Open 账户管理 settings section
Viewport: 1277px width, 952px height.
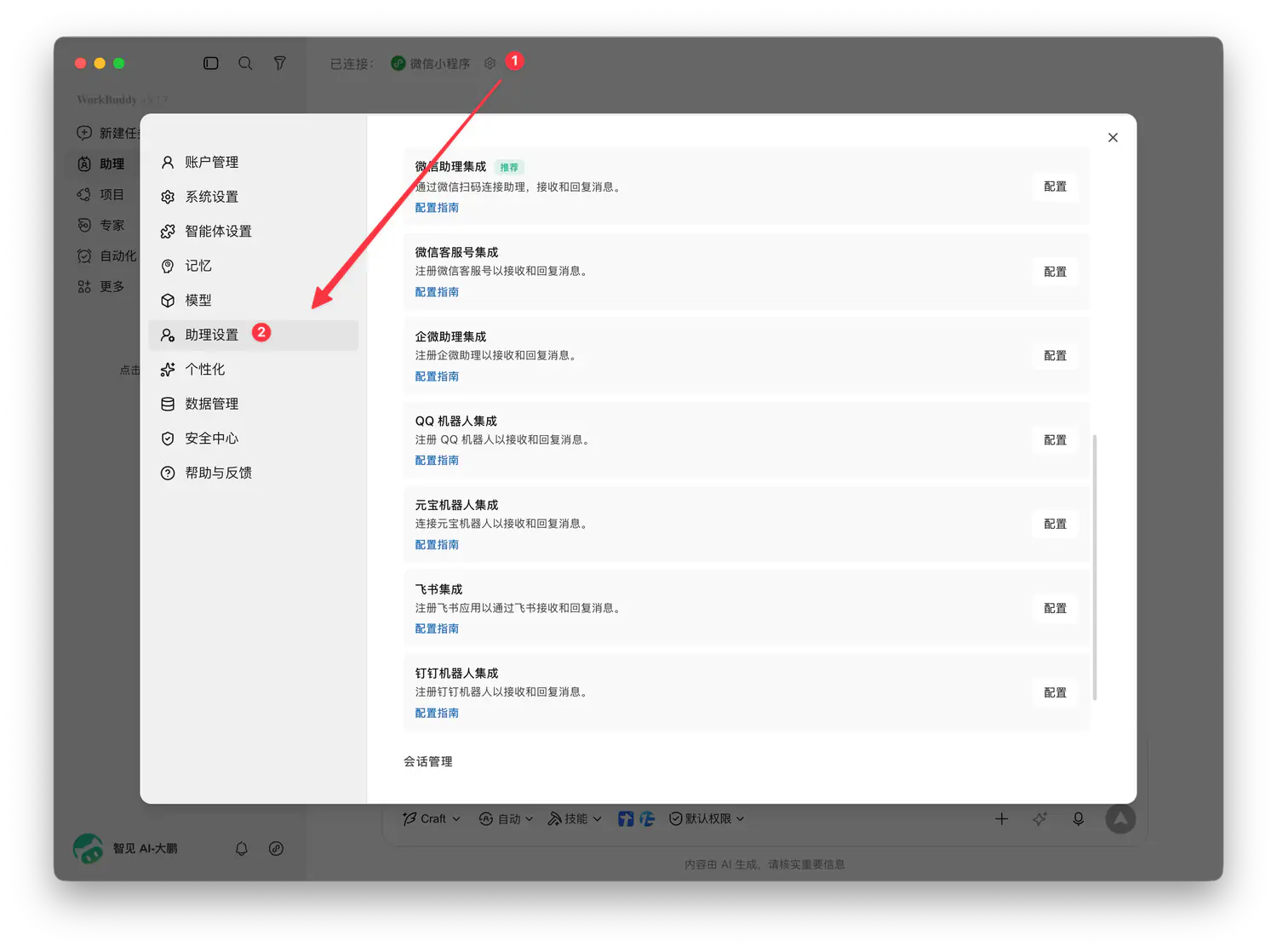pyautogui.click(x=254, y=162)
